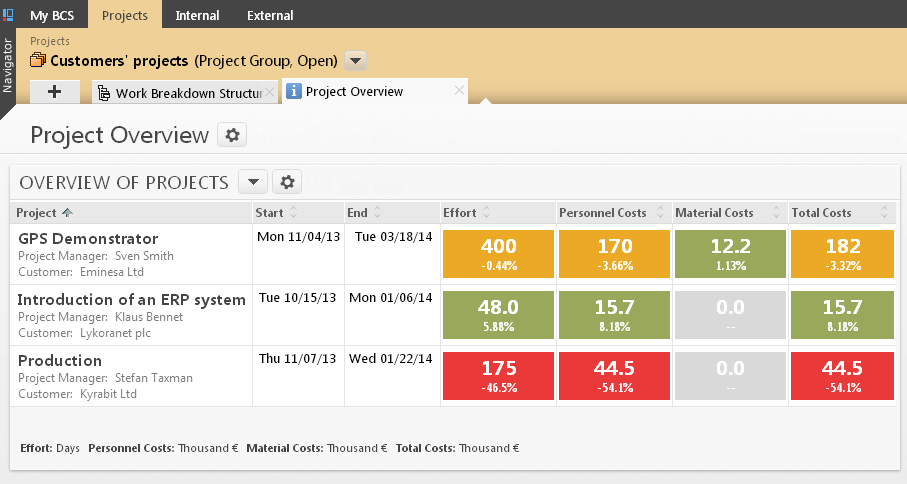Screen dimensions: 907x484
Task: Switch to the Internal tab
Action: pyautogui.click(x=197, y=15)
